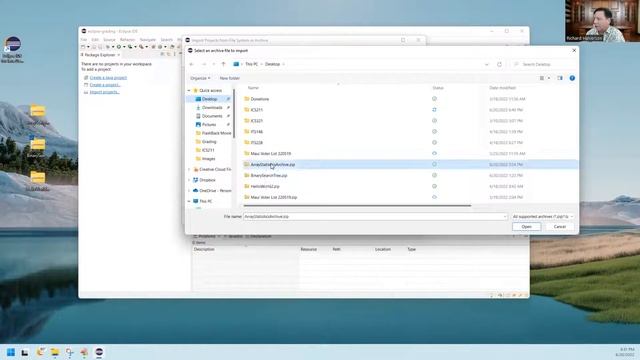
Task: Expand Creative Cloud Files node
Action: coord(189,169)
